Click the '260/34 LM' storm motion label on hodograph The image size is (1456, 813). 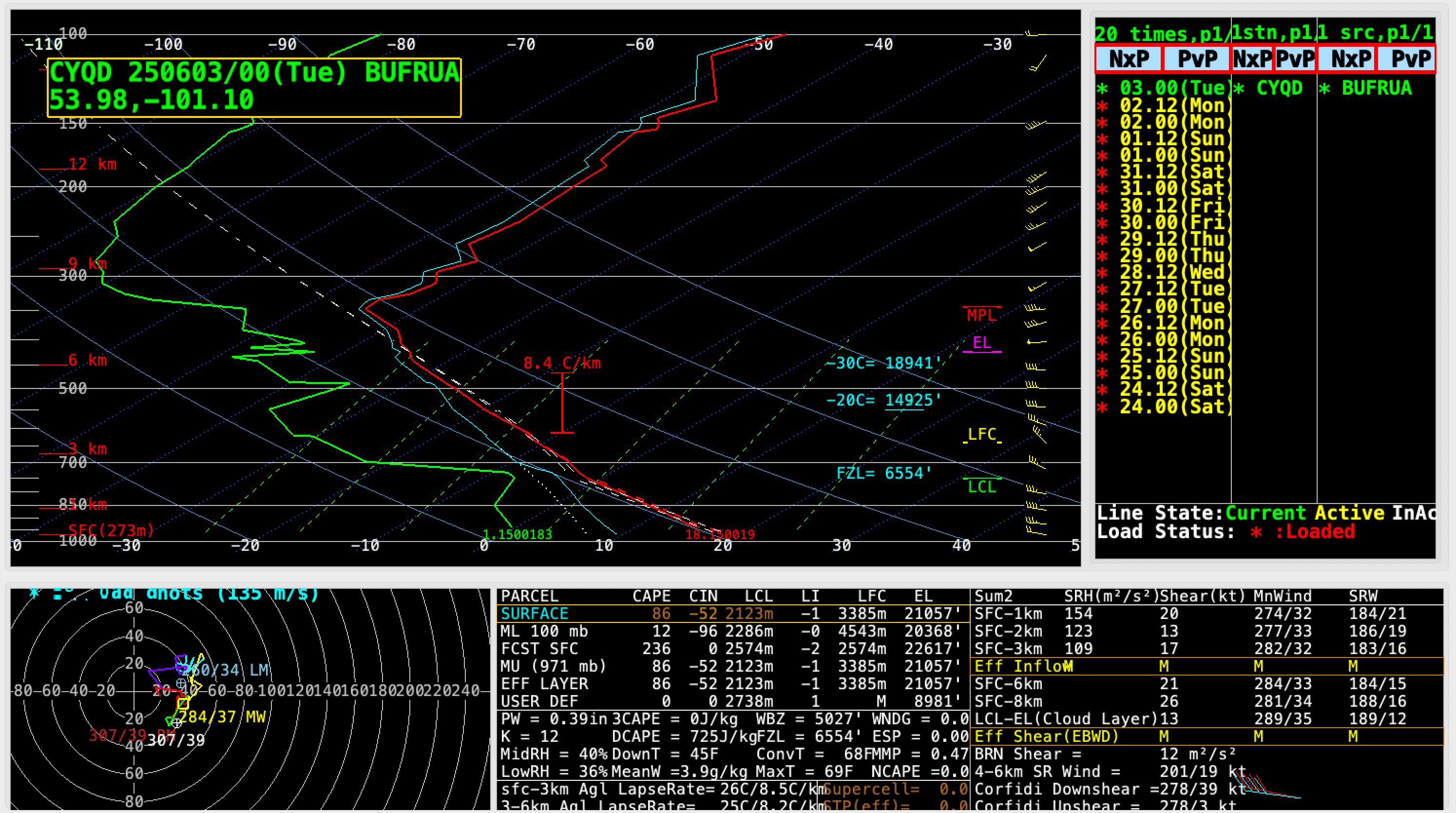[226, 670]
